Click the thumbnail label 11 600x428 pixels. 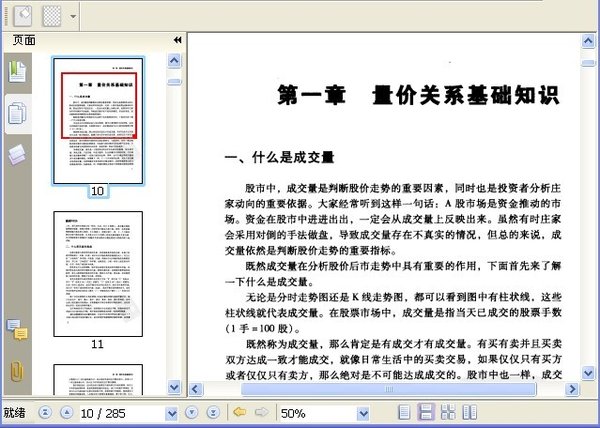[97, 344]
